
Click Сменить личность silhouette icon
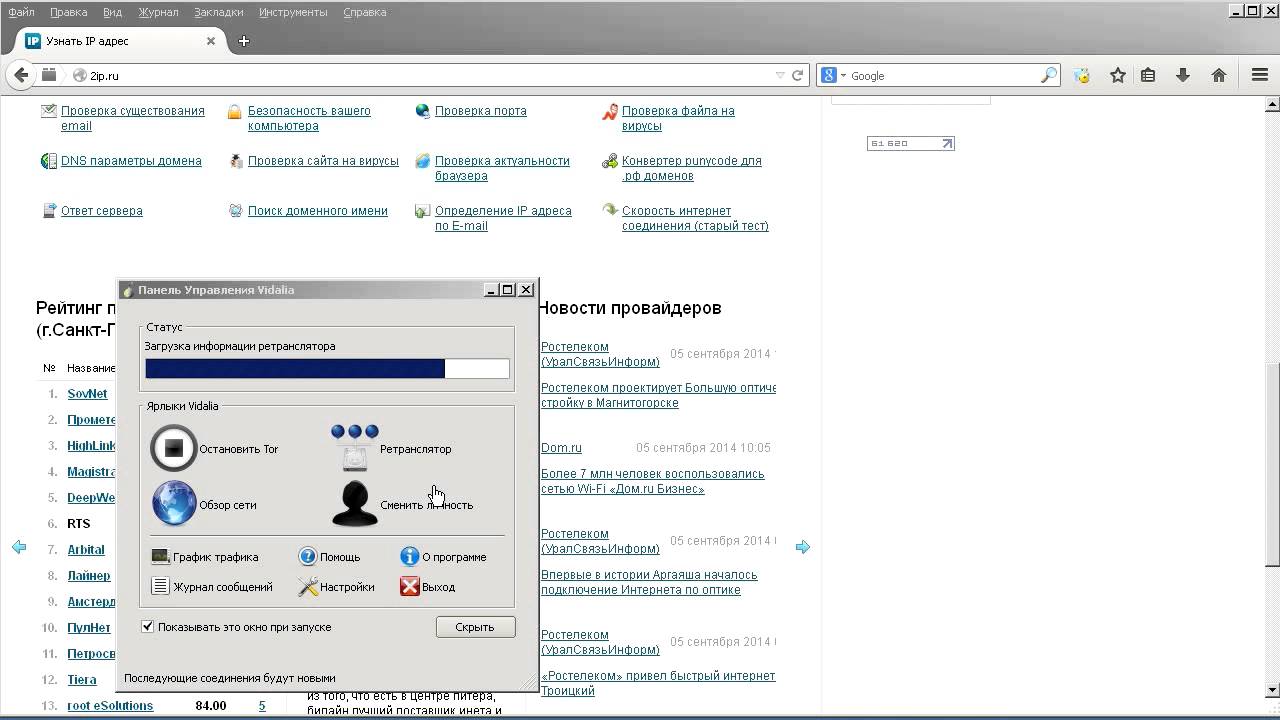pyautogui.click(x=354, y=504)
